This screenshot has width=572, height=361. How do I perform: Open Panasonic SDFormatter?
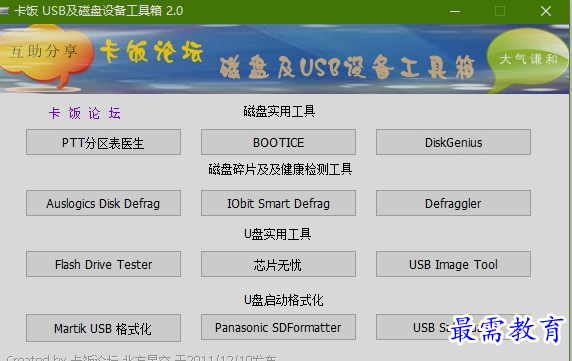point(278,327)
